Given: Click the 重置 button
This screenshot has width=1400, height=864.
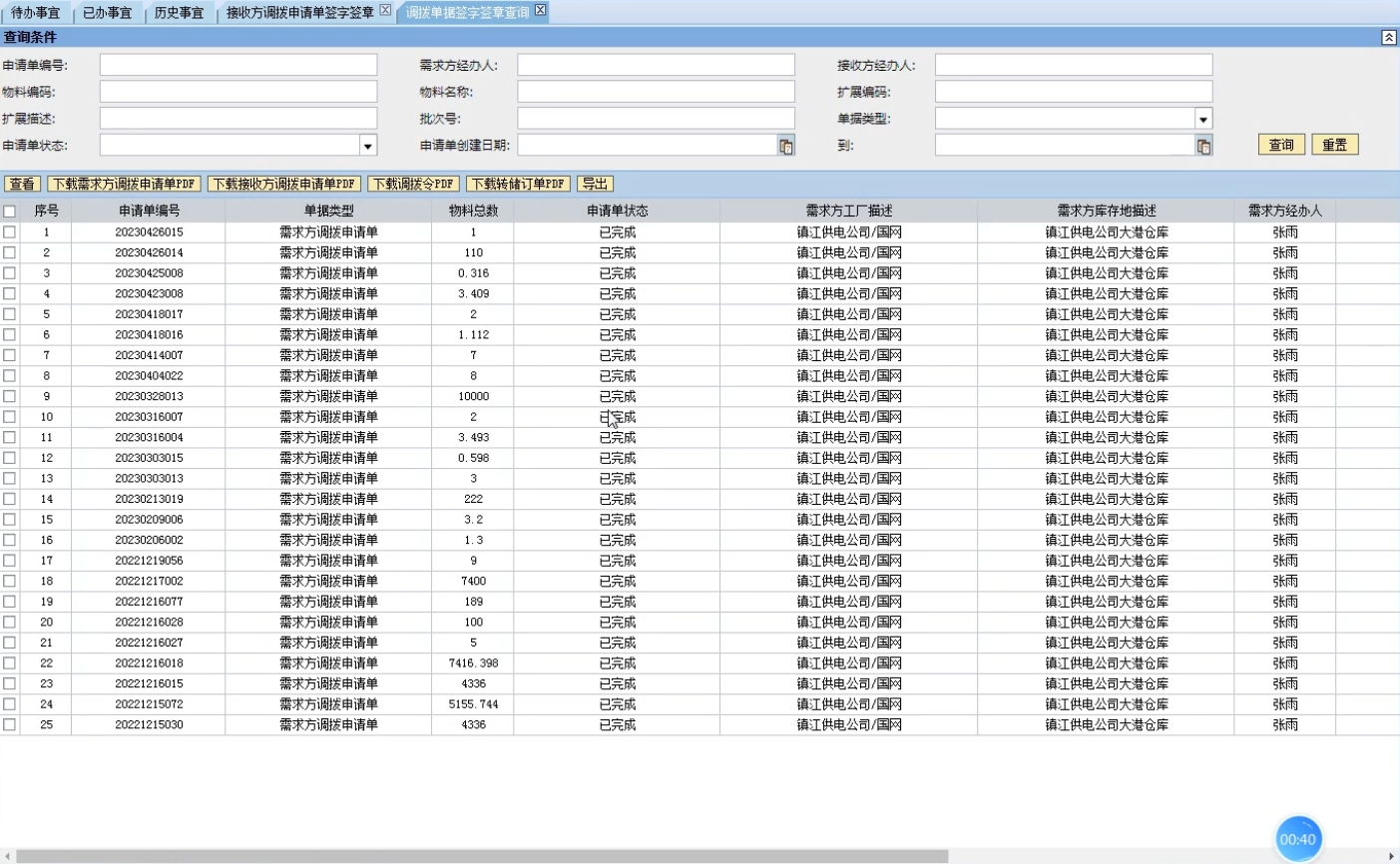Looking at the screenshot, I should point(1334,145).
